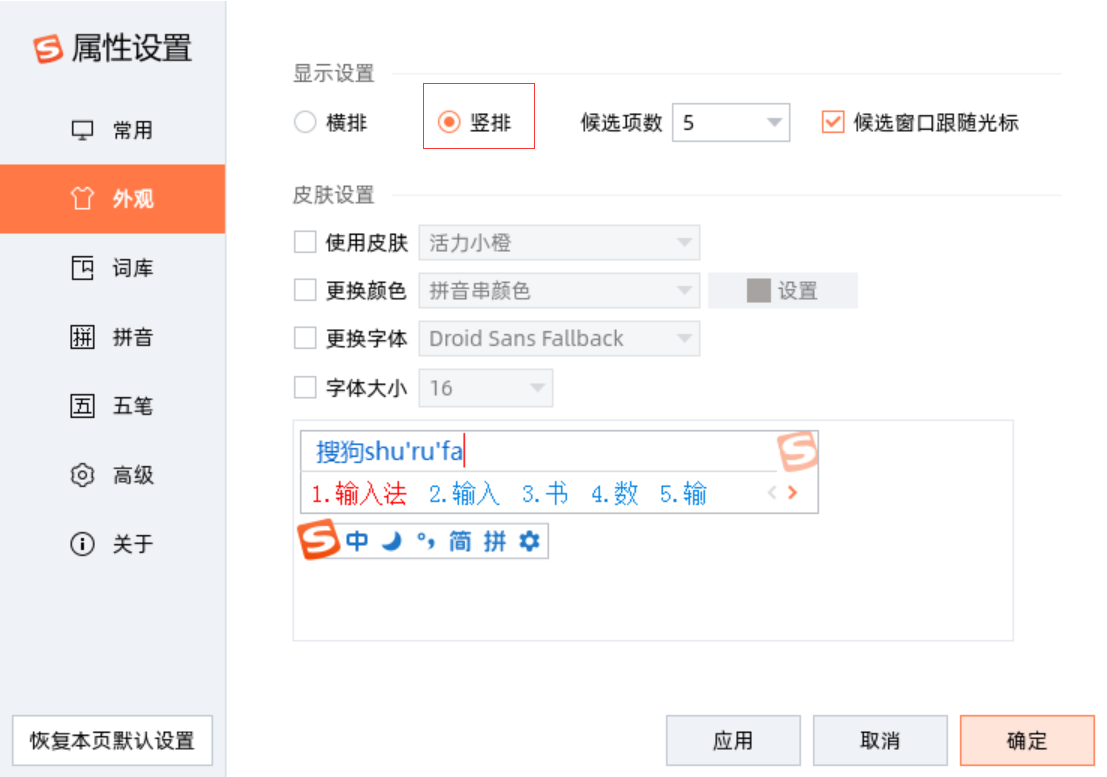Click candidate 2.输入 in preview
The image size is (1107, 777).
(464, 493)
